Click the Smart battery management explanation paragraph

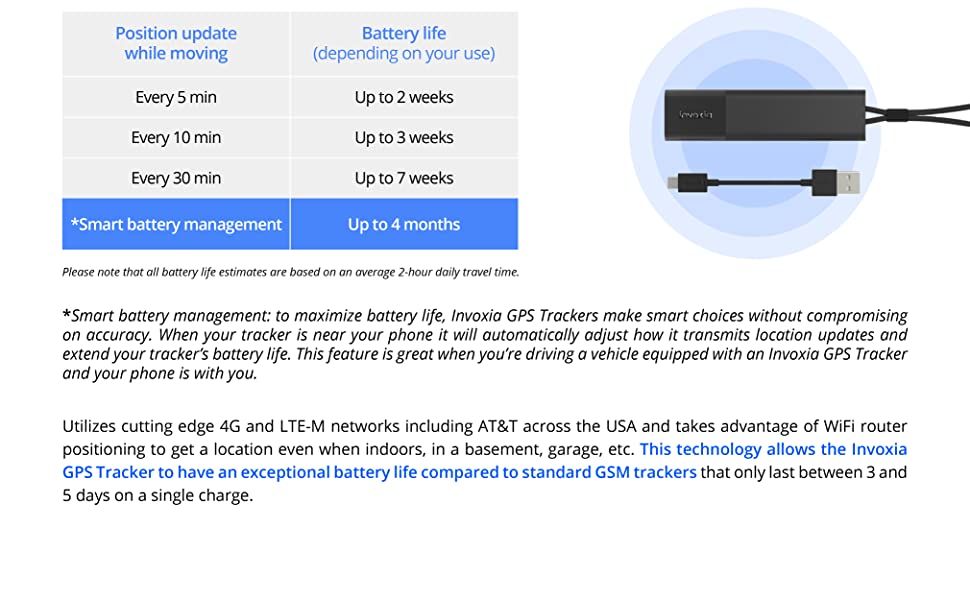pyautogui.click(x=484, y=344)
